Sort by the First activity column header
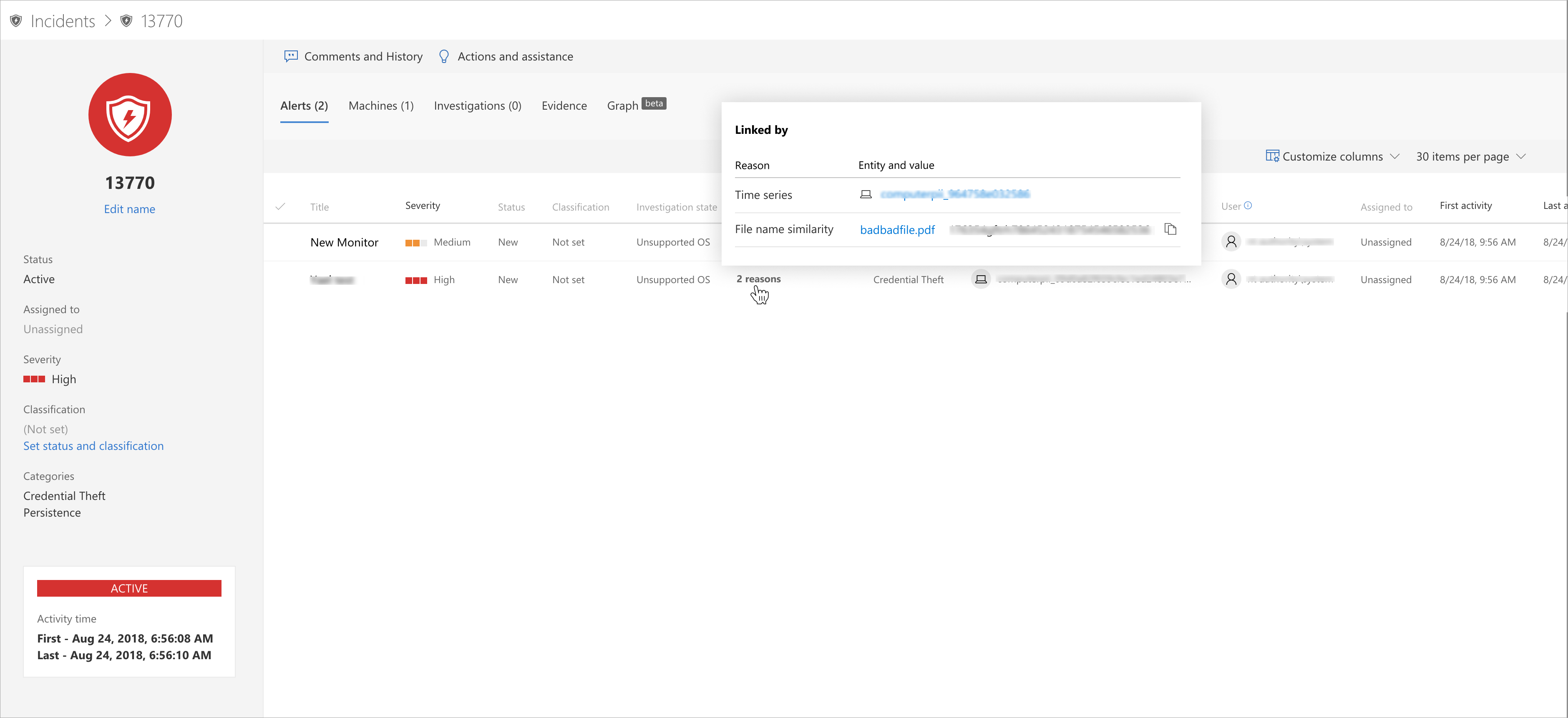The height and width of the screenshot is (718, 1568). click(x=1465, y=206)
